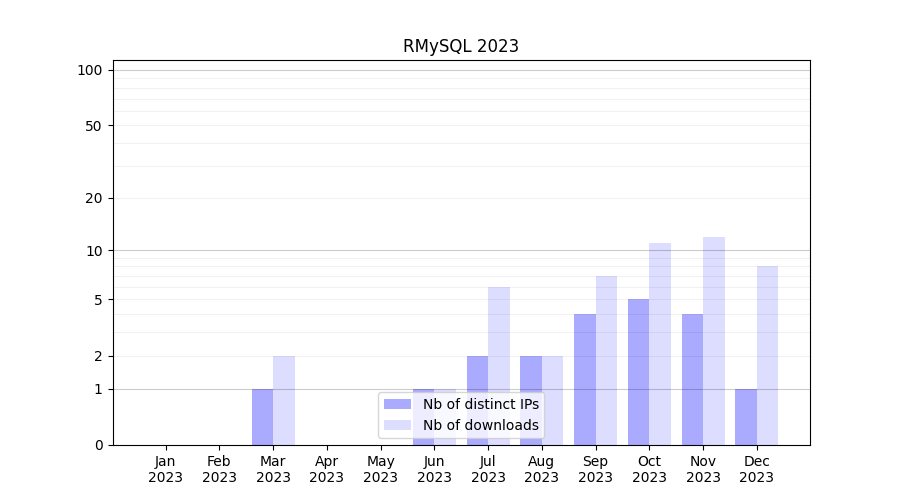Select the Apr 2023 x-axis label
Screen dimensions: 900x500
pos(327,469)
